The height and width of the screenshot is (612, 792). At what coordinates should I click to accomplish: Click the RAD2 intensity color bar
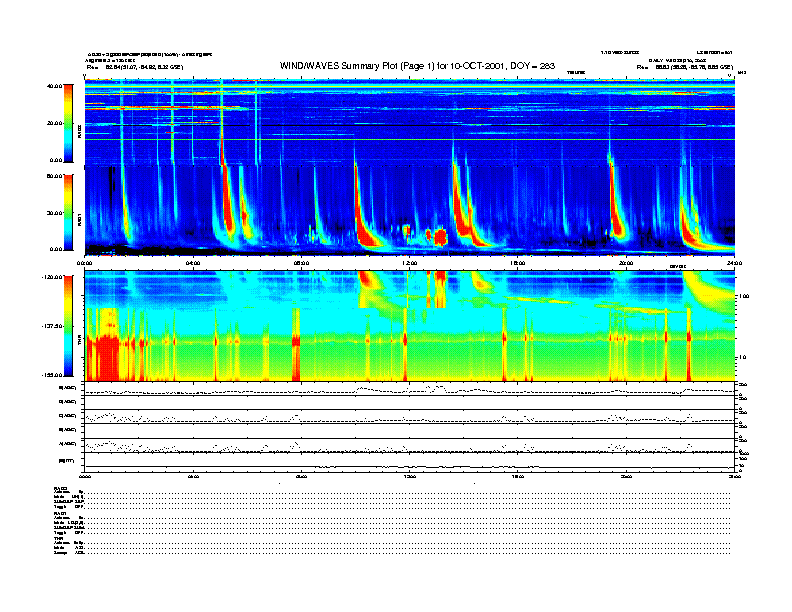(68, 123)
